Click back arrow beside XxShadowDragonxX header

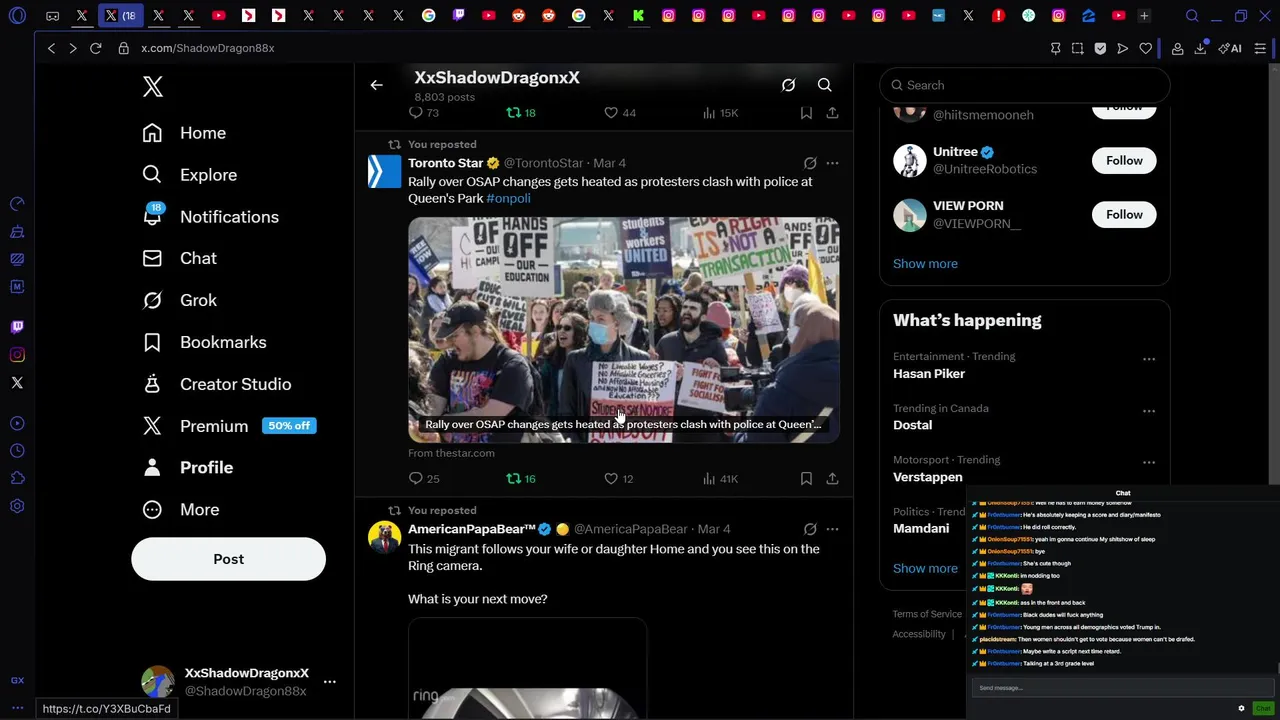click(376, 86)
